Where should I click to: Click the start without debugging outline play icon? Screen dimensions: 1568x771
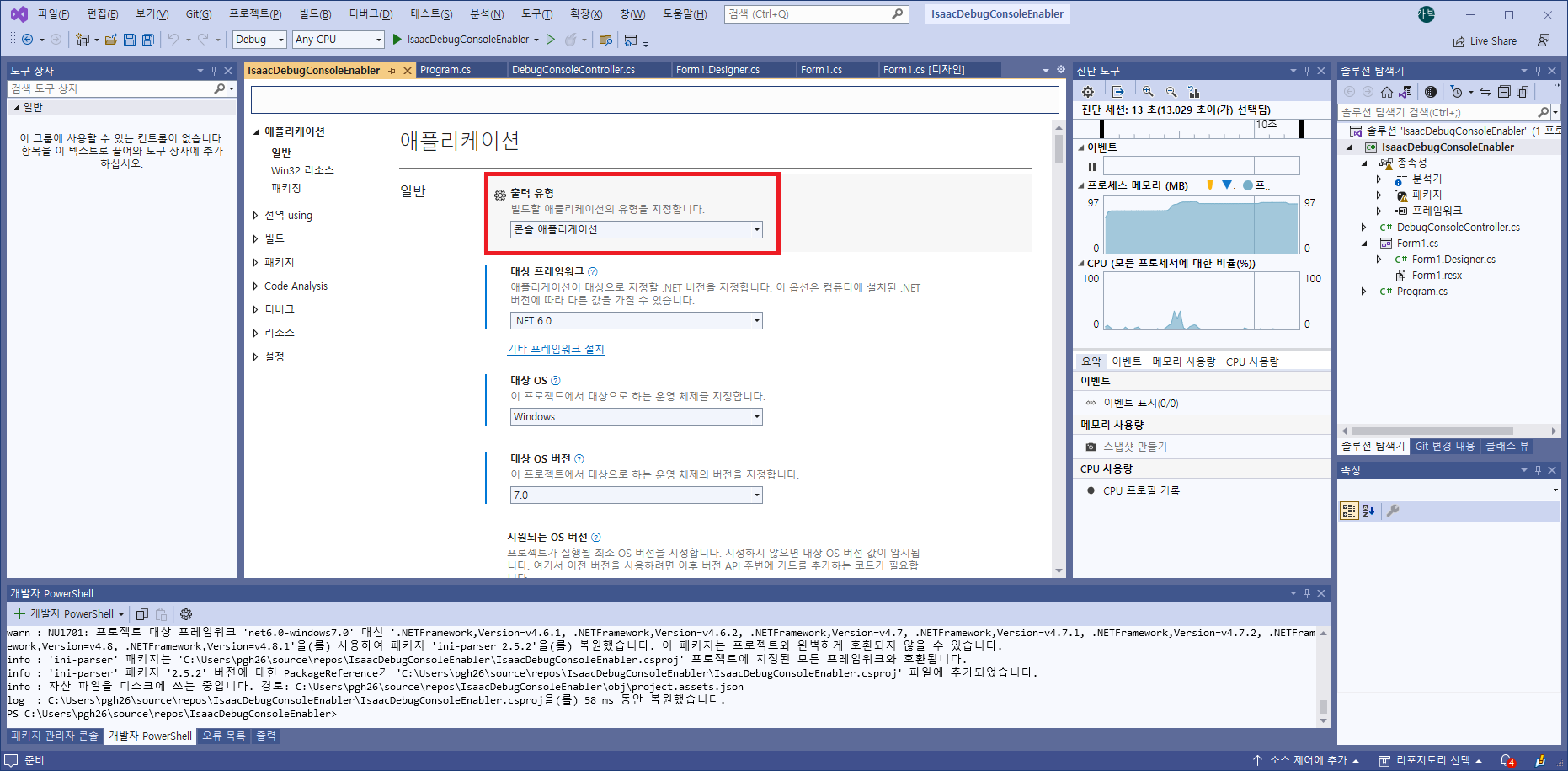point(550,40)
